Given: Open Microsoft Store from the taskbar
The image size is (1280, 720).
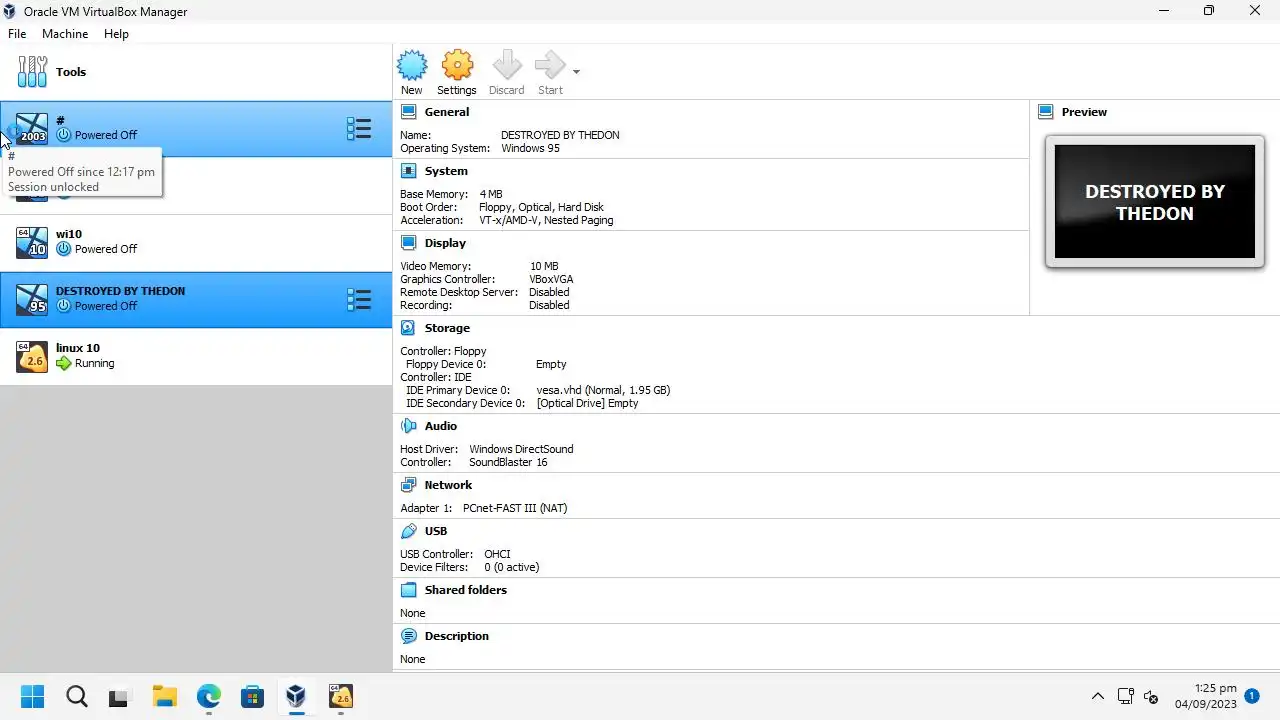Looking at the screenshot, I should (252, 696).
